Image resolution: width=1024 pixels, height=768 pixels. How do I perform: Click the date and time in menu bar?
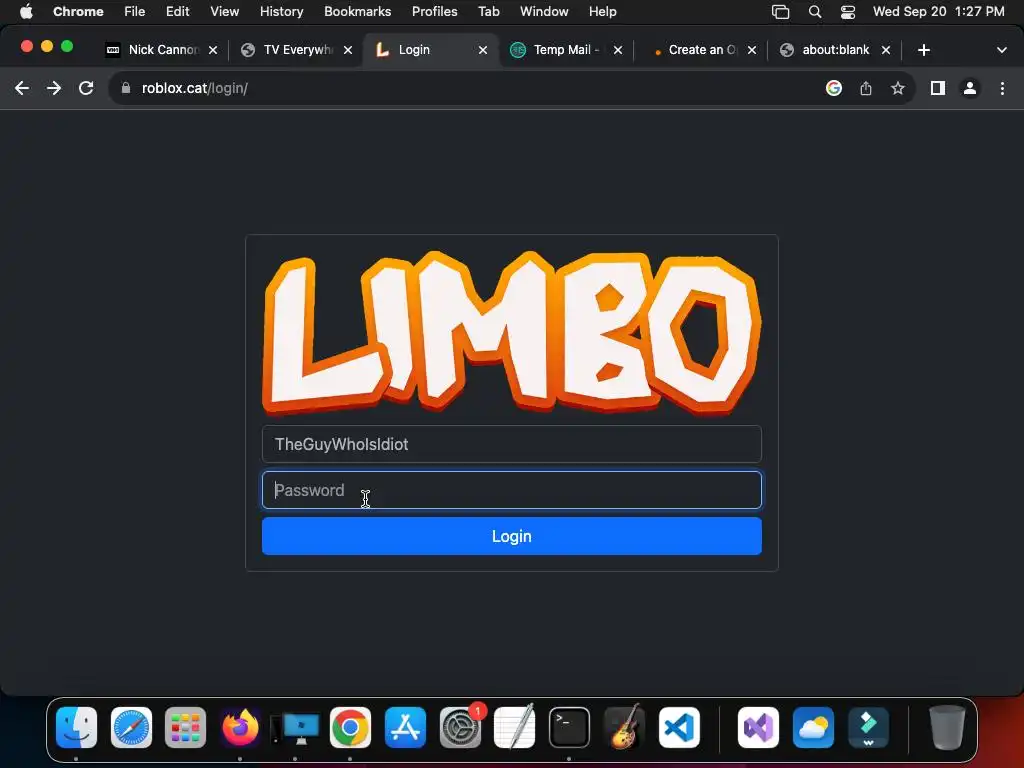(938, 11)
